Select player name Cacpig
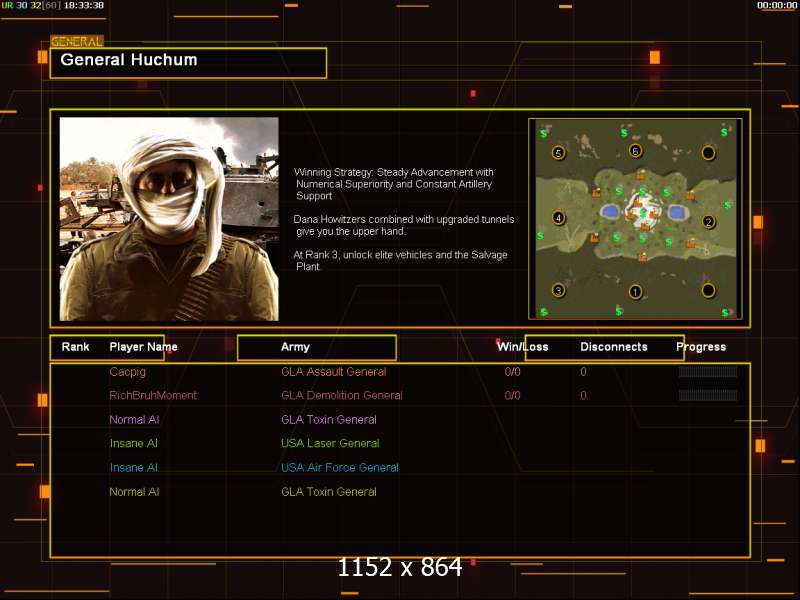 (128, 372)
